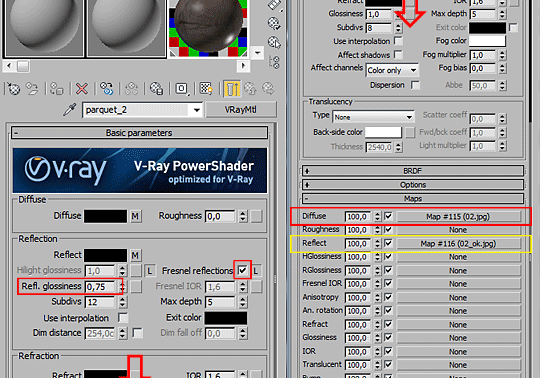Expand the Options rollout
The image size is (540, 378).
[x=413, y=185]
